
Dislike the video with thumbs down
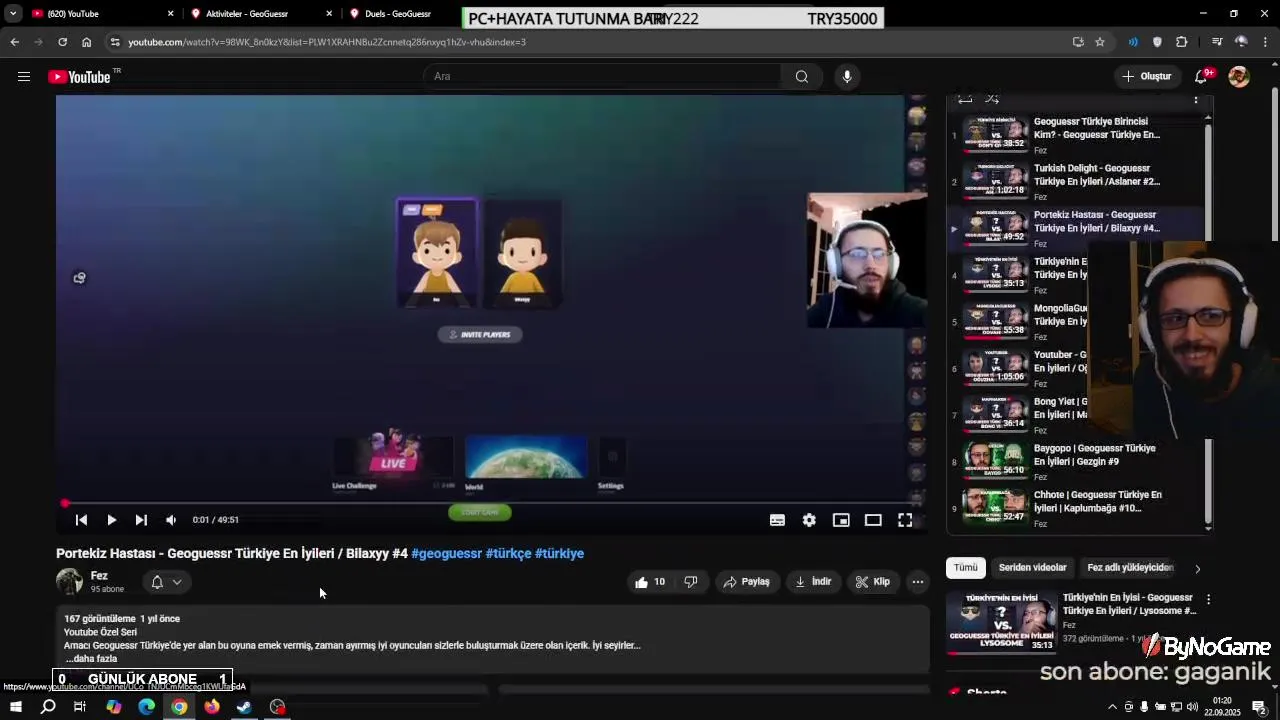(690, 582)
